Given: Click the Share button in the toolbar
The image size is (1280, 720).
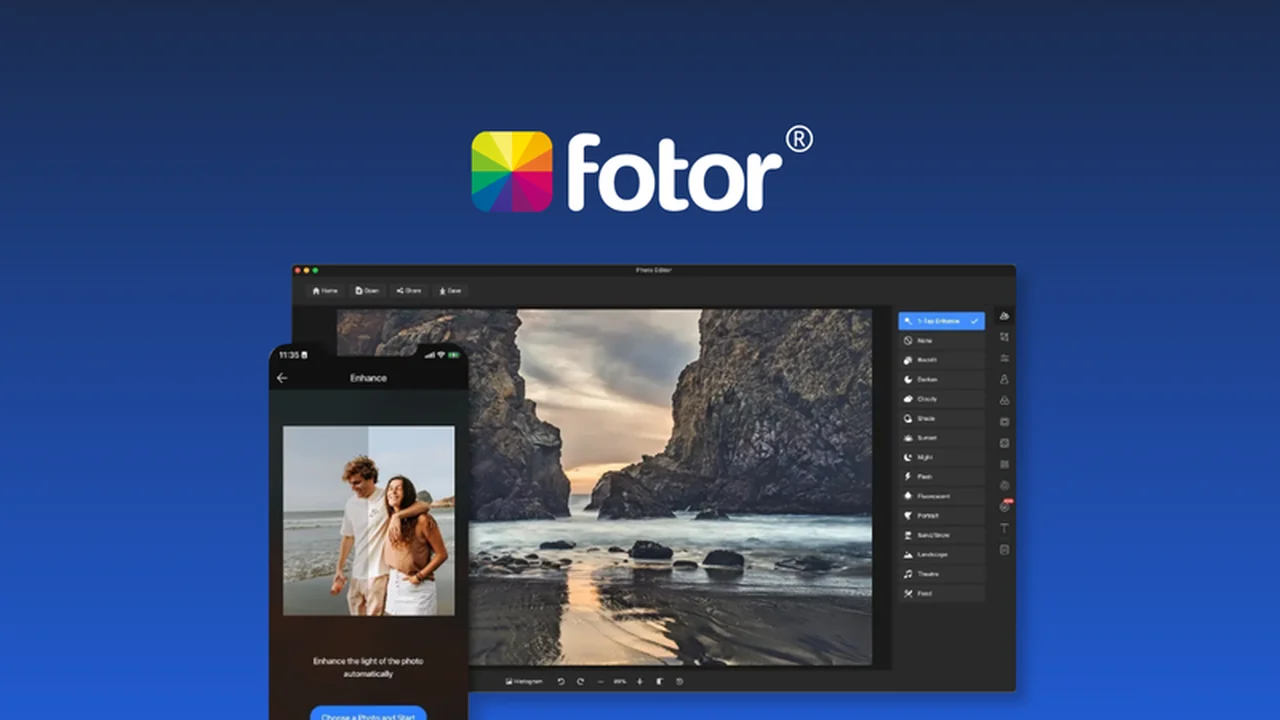Looking at the screenshot, I should tap(408, 291).
